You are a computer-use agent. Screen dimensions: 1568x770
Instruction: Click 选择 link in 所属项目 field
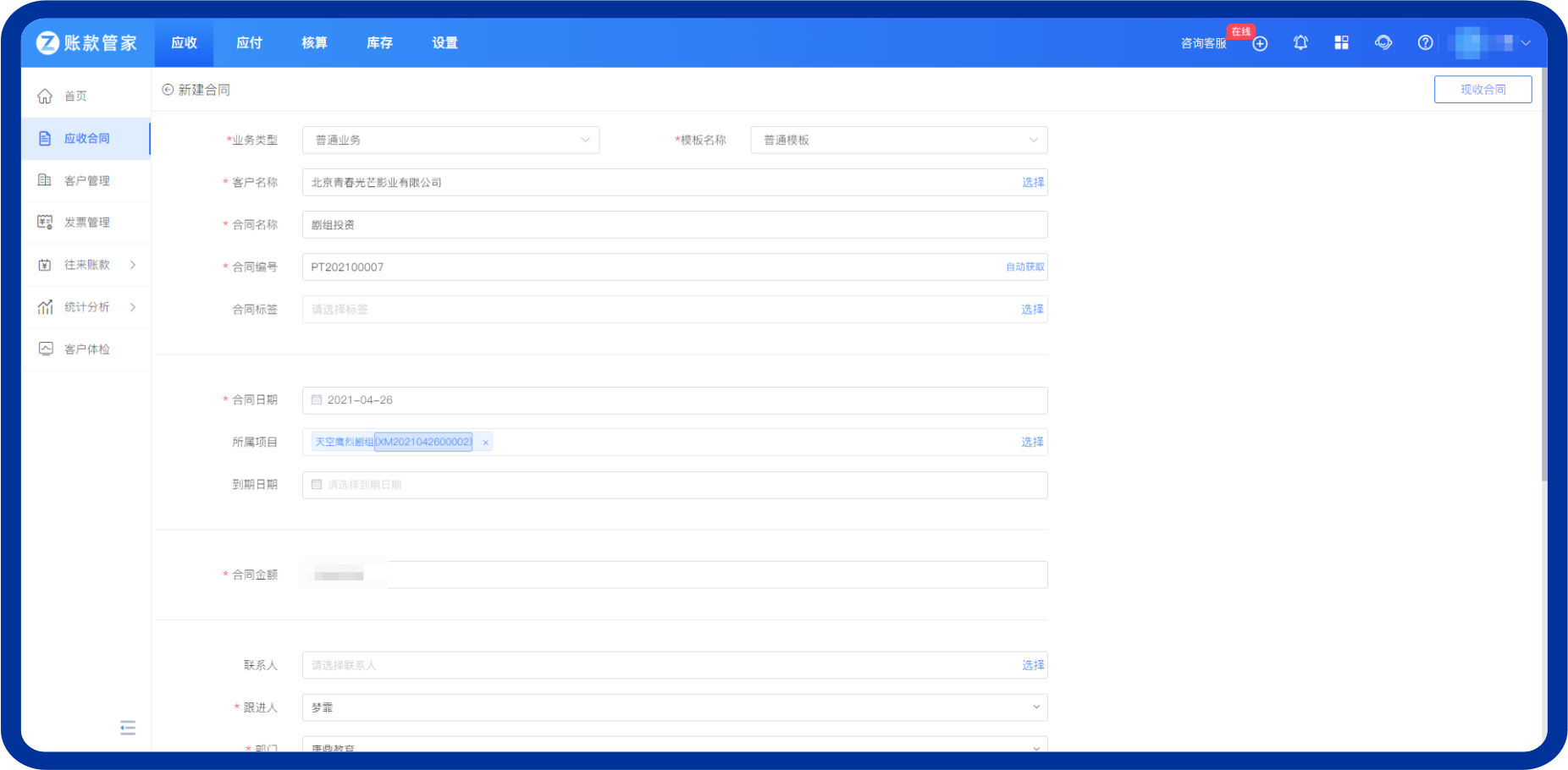click(x=1032, y=442)
